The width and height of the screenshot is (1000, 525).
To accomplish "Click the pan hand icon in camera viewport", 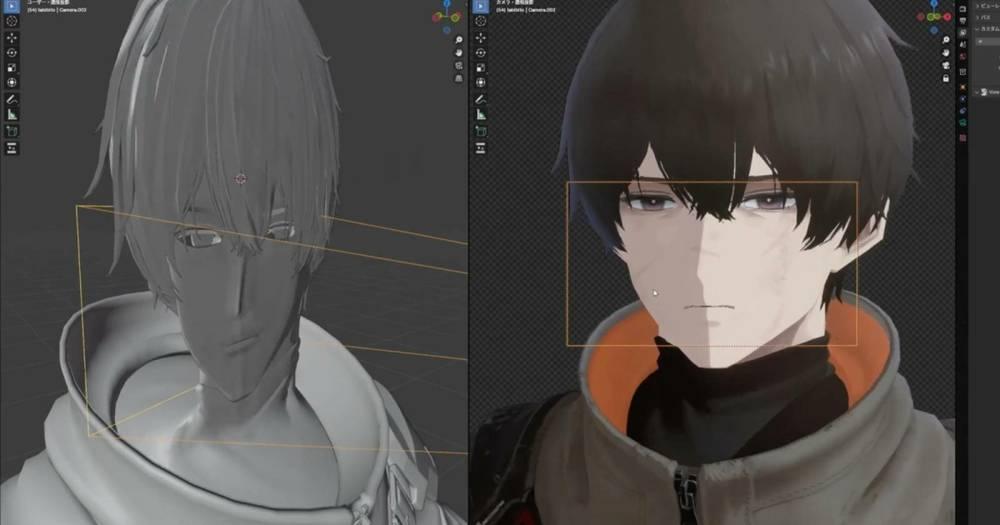I will click(946, 53).
